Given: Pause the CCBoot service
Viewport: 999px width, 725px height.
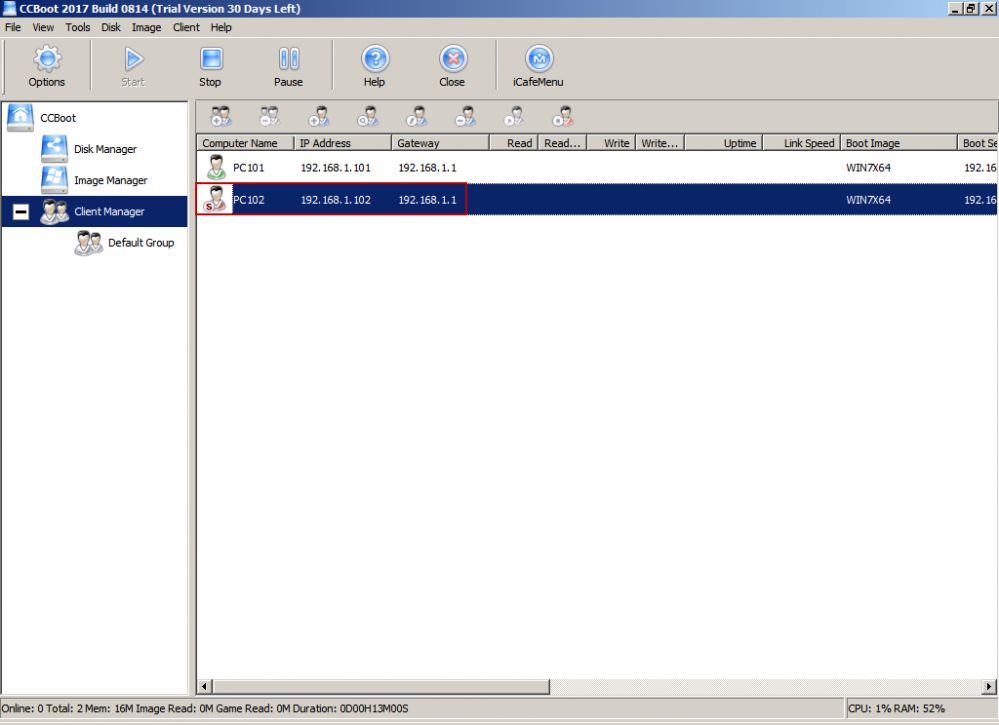Looking at the screenshot, I should tap(289, 66).
